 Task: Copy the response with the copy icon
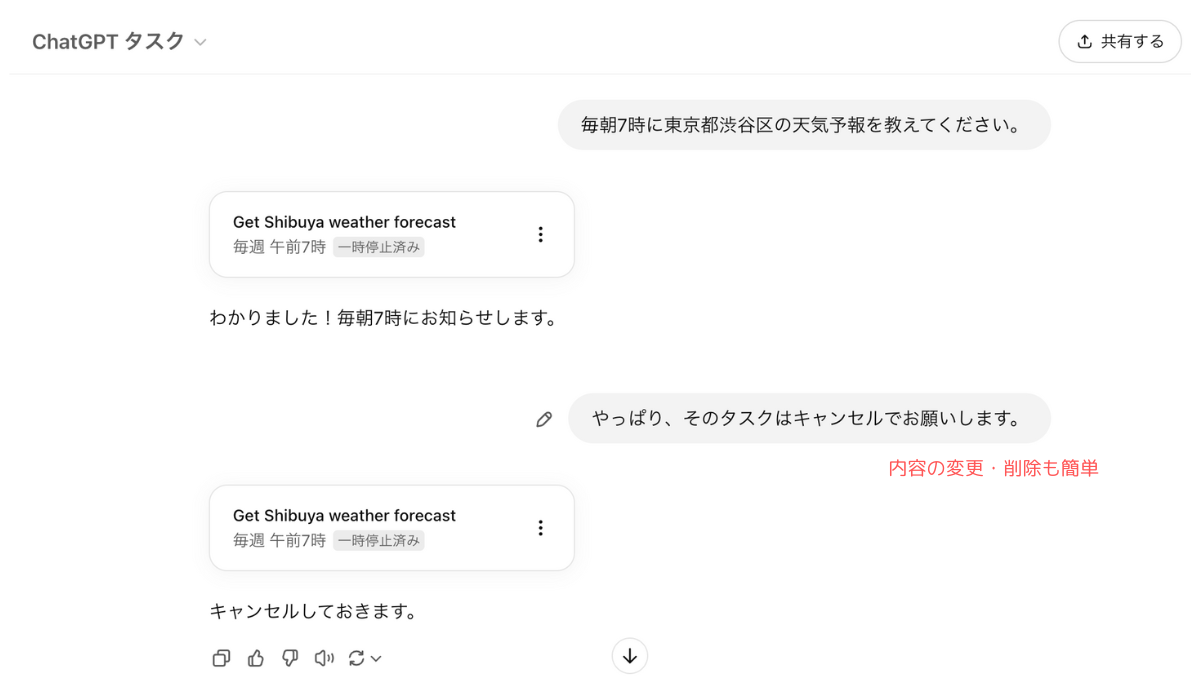tap(222, 658)
